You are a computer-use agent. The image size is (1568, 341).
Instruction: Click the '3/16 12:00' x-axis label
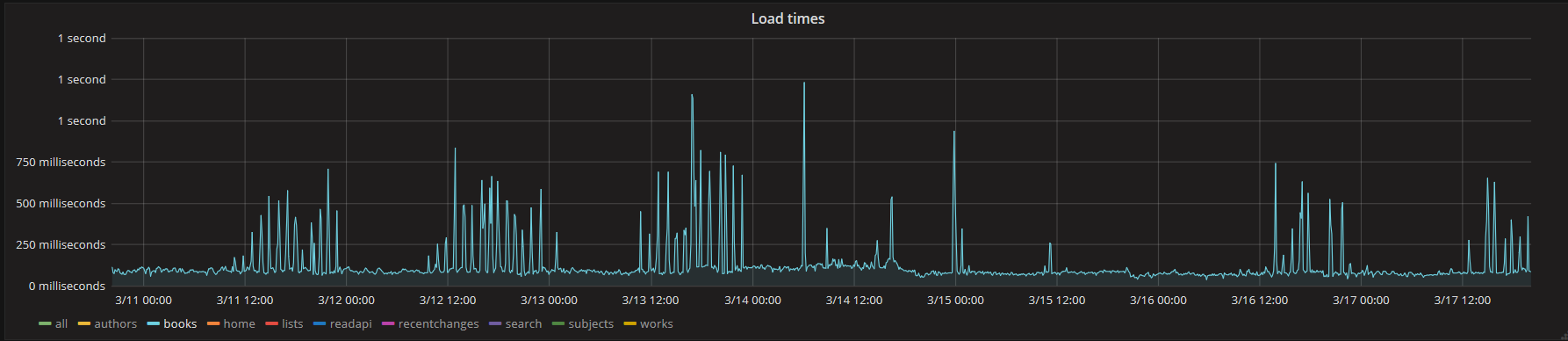(1260, 301)
